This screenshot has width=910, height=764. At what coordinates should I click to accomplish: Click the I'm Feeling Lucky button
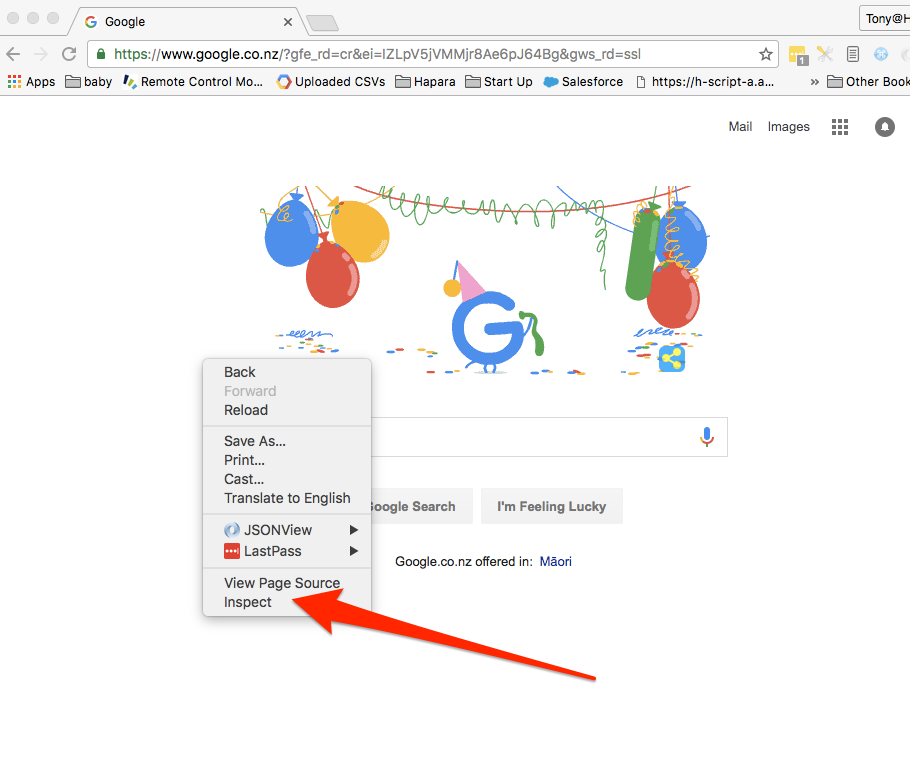pos(551,506)
